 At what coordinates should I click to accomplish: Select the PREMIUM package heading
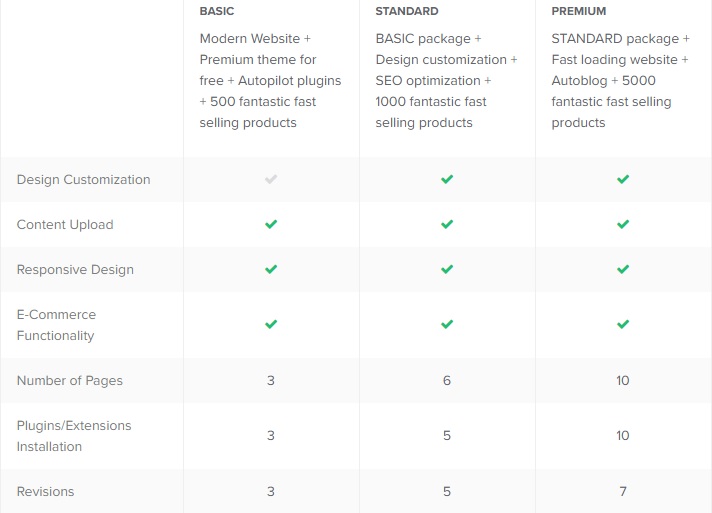click(579, 12)
